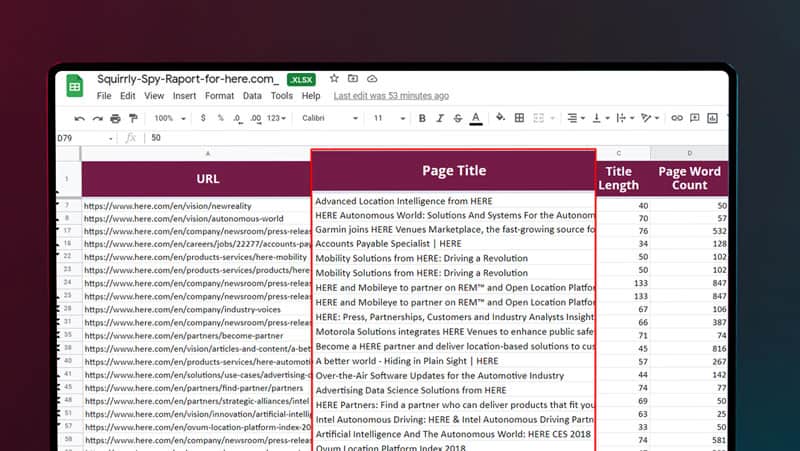
Task: Open text rotation options
Action: (650, 118)
